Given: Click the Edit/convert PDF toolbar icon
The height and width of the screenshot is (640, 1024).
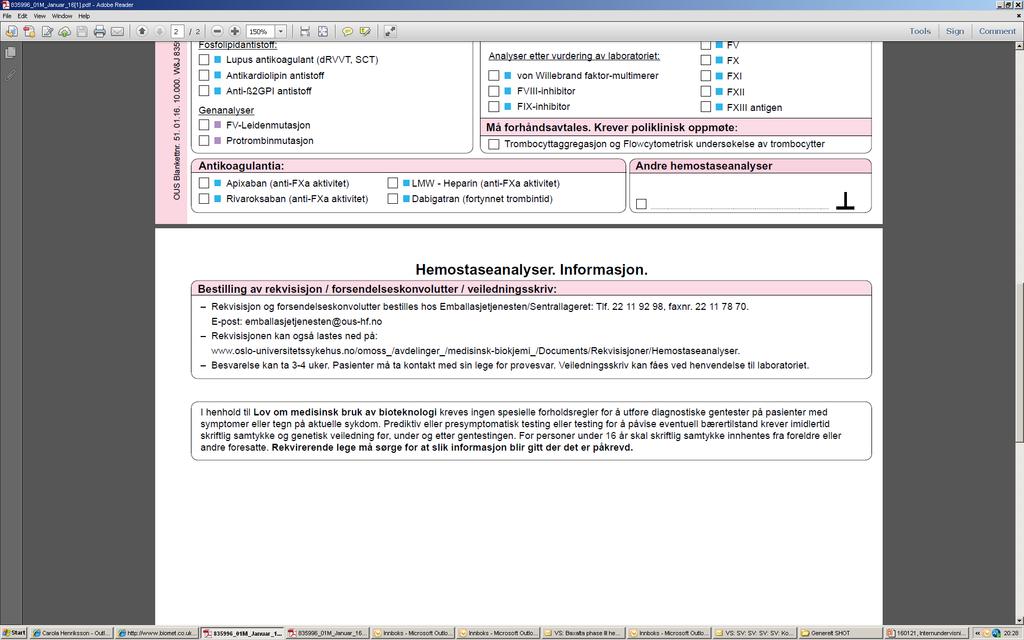Looking at the screenshot, I should coord(47,31).
